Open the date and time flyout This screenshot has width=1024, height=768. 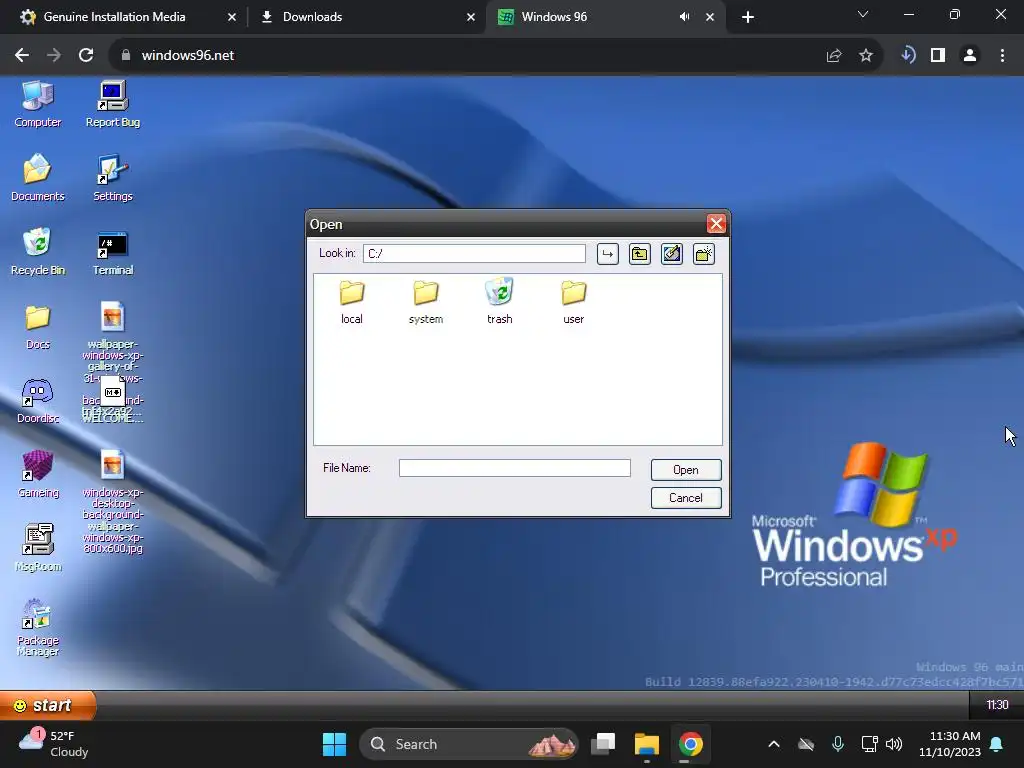pyautogui.click(x=950, y=744)
